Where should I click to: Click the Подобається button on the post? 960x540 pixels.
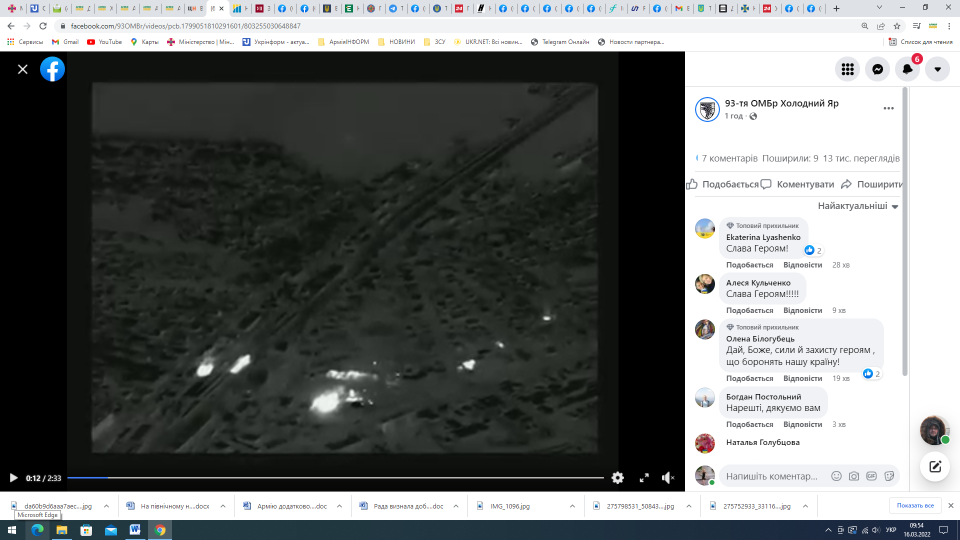[x=723, y=184]
